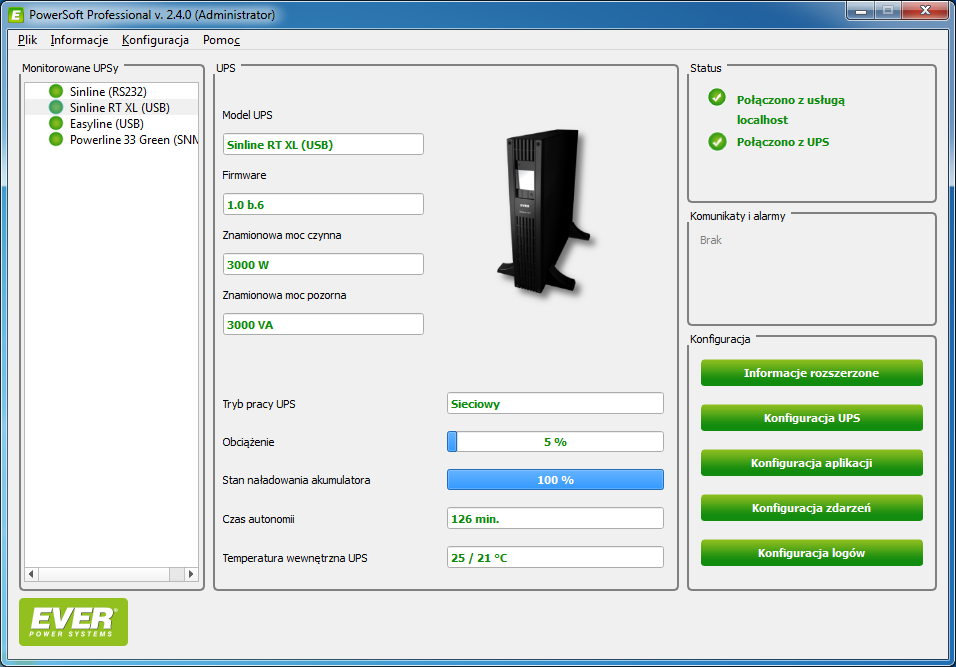Viewport: 956px width, 667px height.
Task: Click the rated active power field 3000 W
Action: click(x=323, y=264)
